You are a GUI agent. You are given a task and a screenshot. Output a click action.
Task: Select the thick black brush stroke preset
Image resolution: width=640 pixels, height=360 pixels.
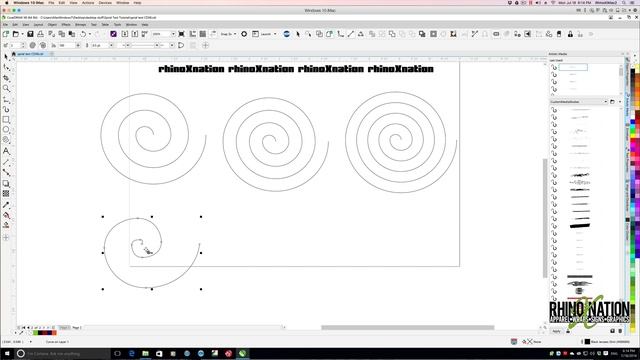tap(580, 225)
